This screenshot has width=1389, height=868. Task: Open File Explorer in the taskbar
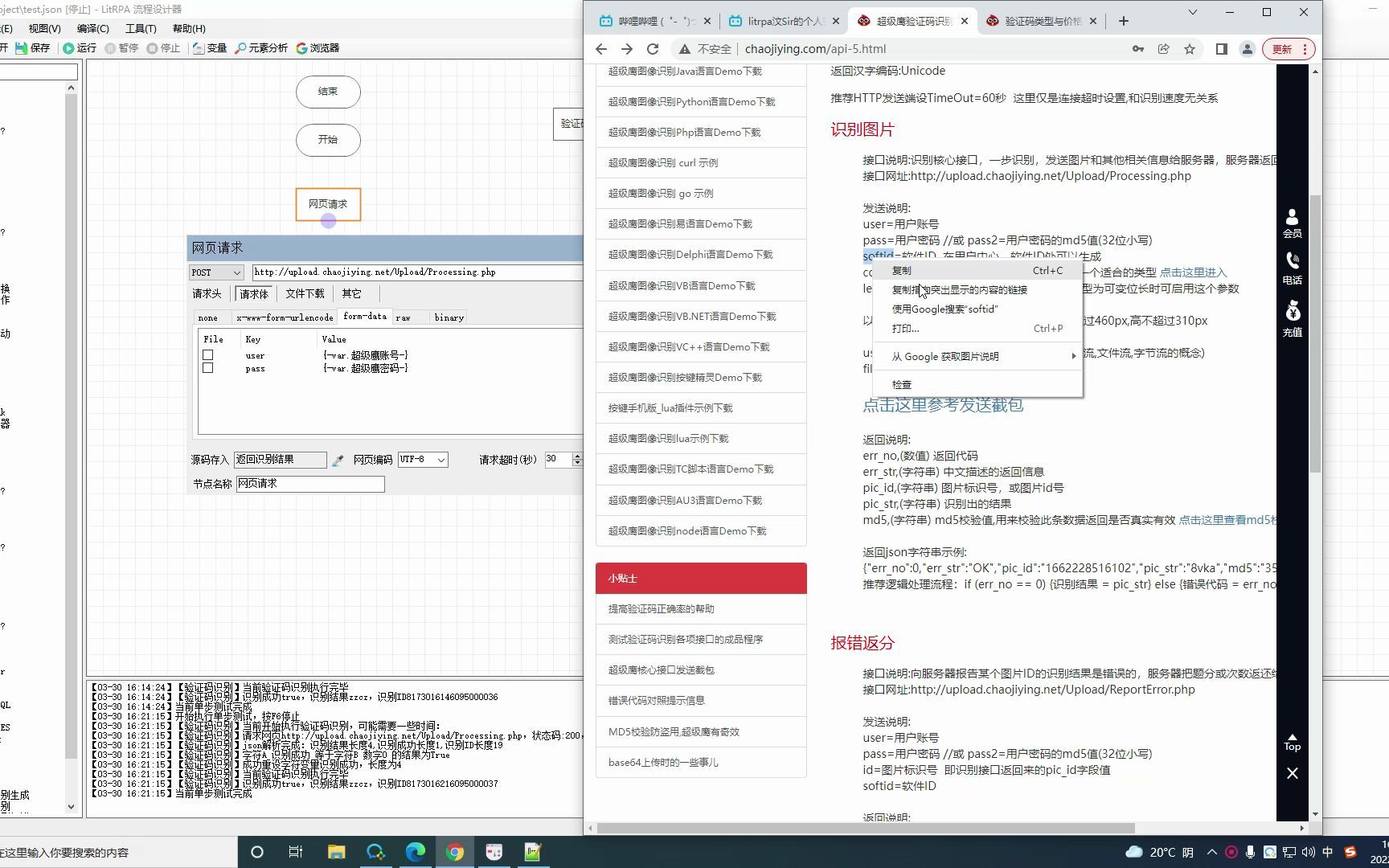pyautogui.click(x=336, y=852)
